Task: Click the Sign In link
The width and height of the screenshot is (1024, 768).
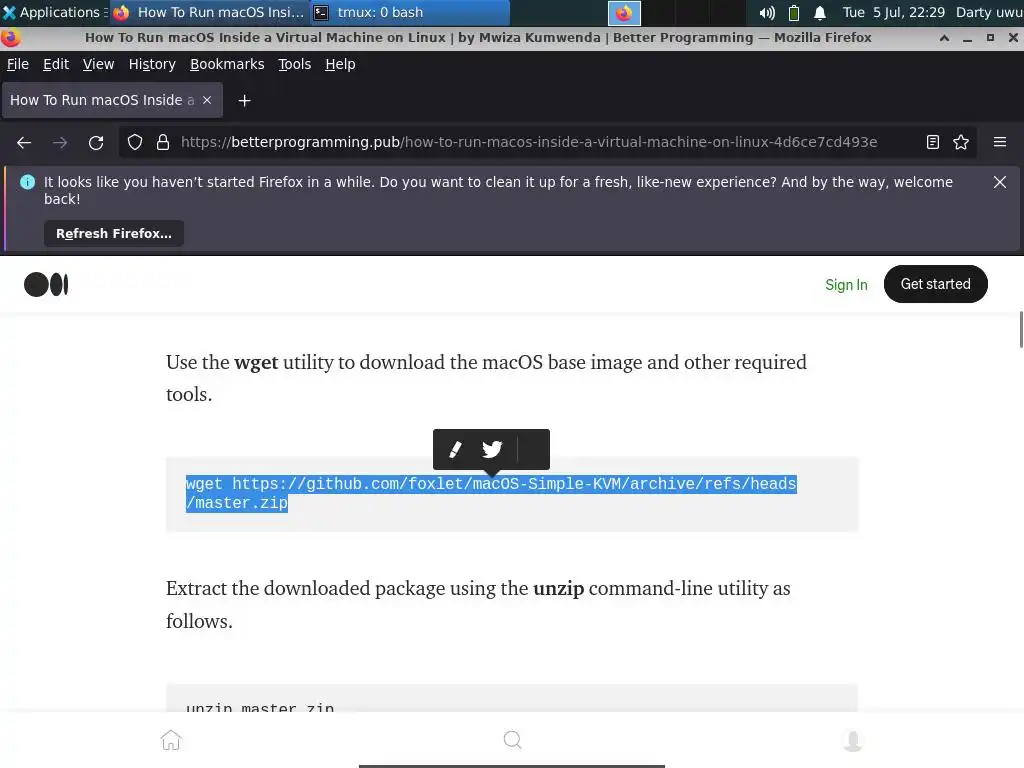Action: tap(846, 285)
